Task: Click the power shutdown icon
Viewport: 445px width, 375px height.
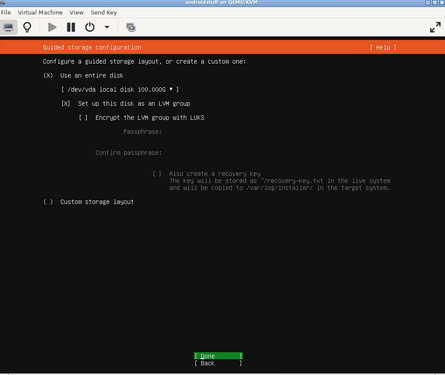Action: click(x=90, y=27)
